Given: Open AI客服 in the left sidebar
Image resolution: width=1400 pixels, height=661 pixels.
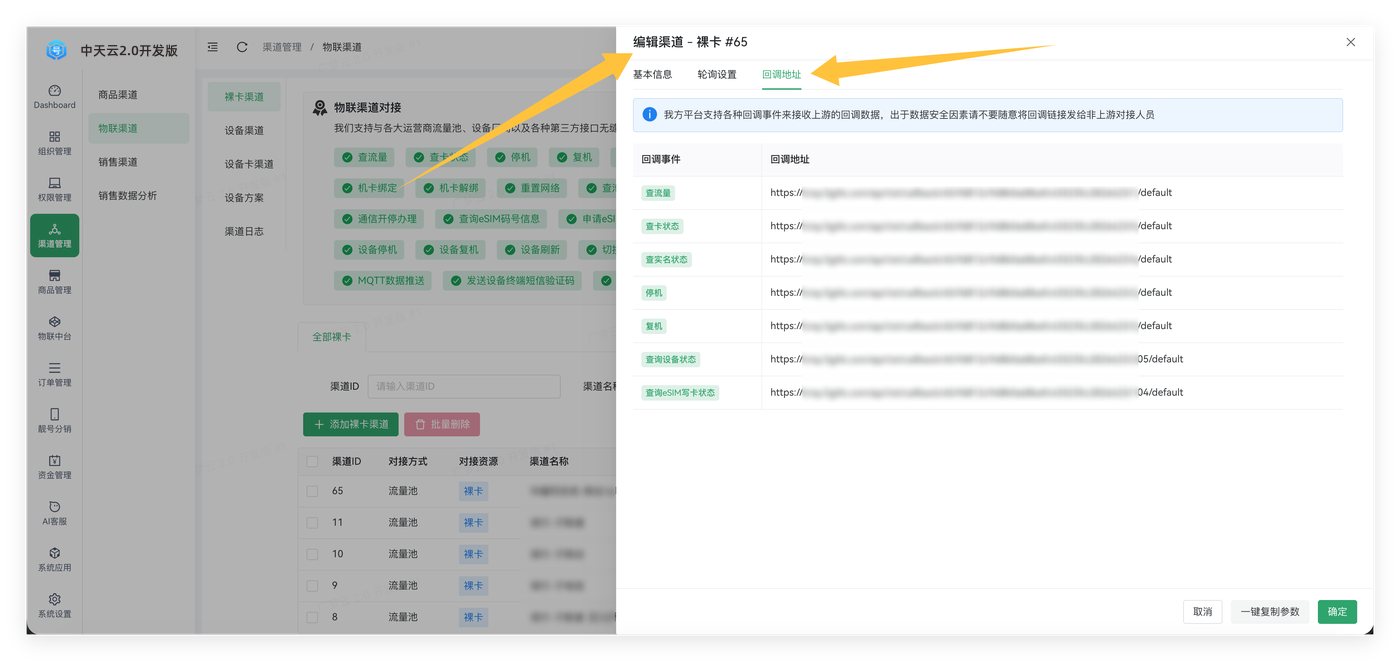Looking at the screenshot, I should coord(54,513).
